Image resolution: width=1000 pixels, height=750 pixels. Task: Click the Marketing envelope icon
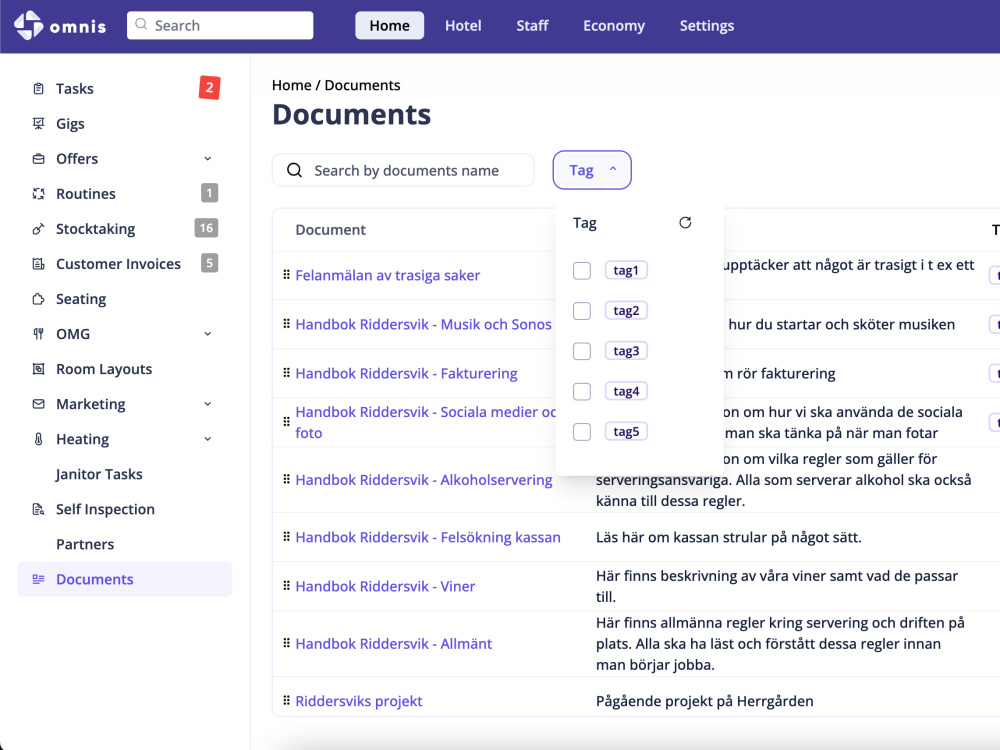point(38,404)
